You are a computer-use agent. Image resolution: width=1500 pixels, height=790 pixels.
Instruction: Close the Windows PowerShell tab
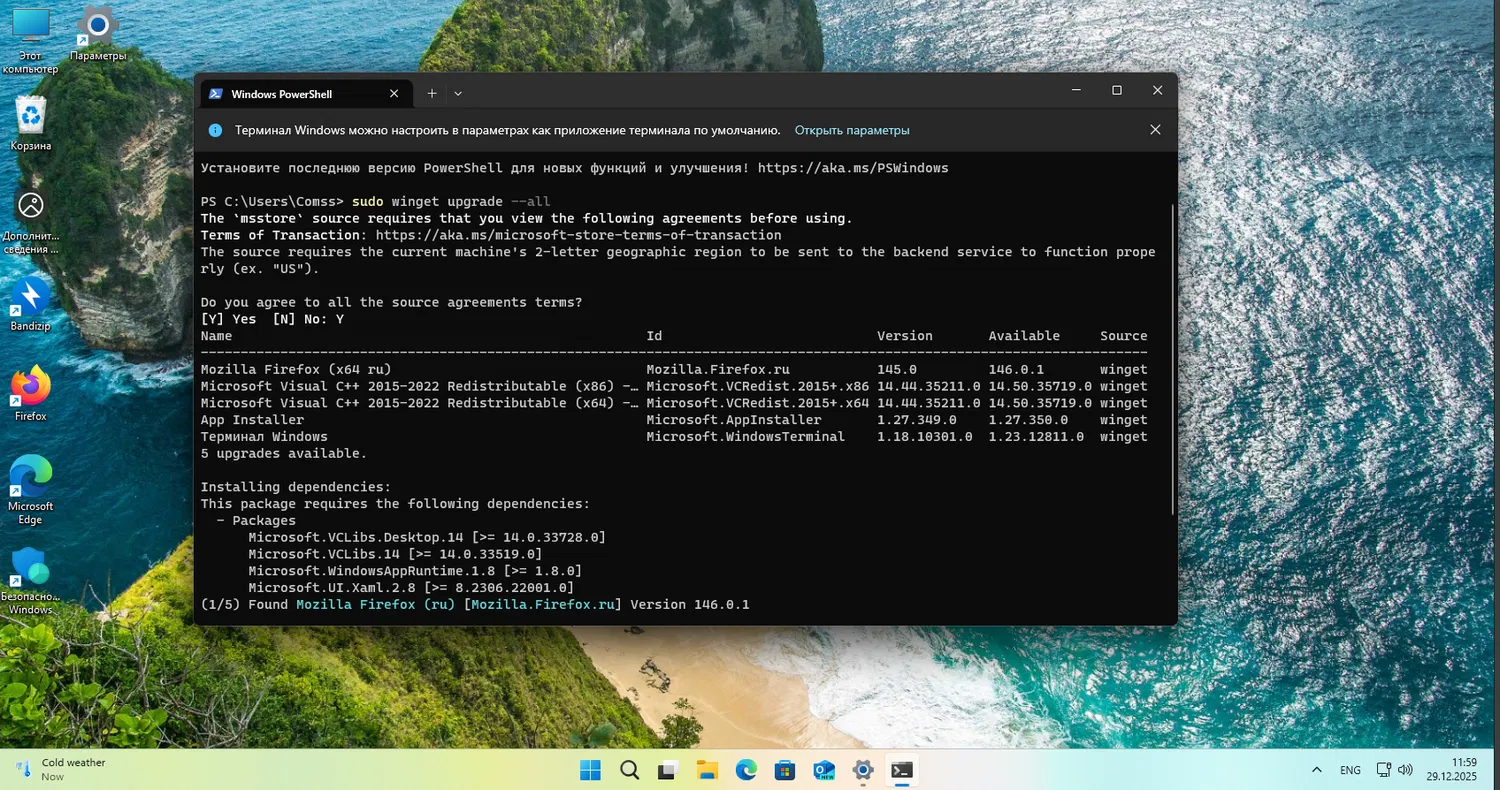pos(394,94)
